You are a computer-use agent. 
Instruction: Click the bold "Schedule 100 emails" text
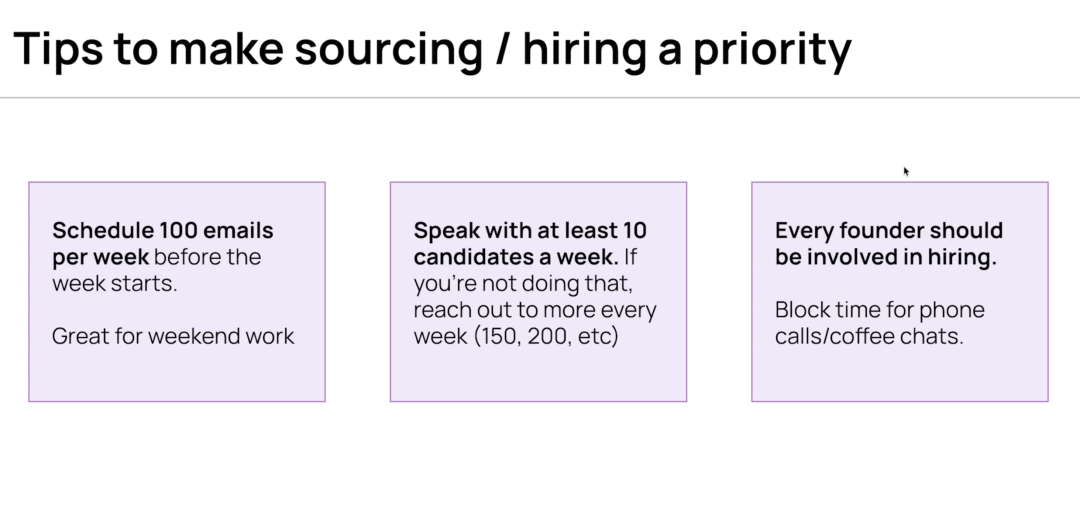(x=163, y=231)
